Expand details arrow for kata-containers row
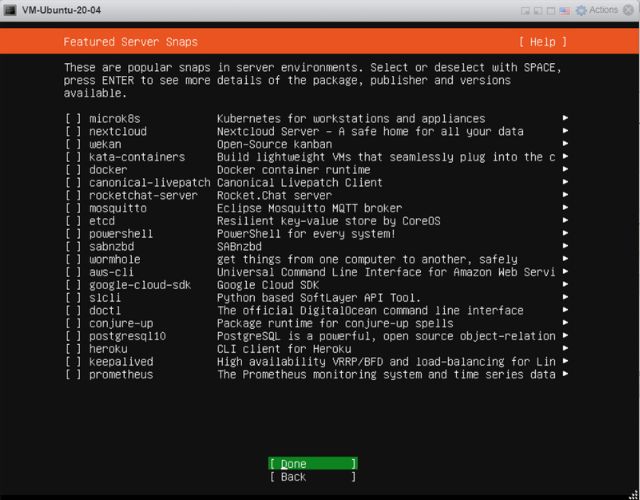 565,156
